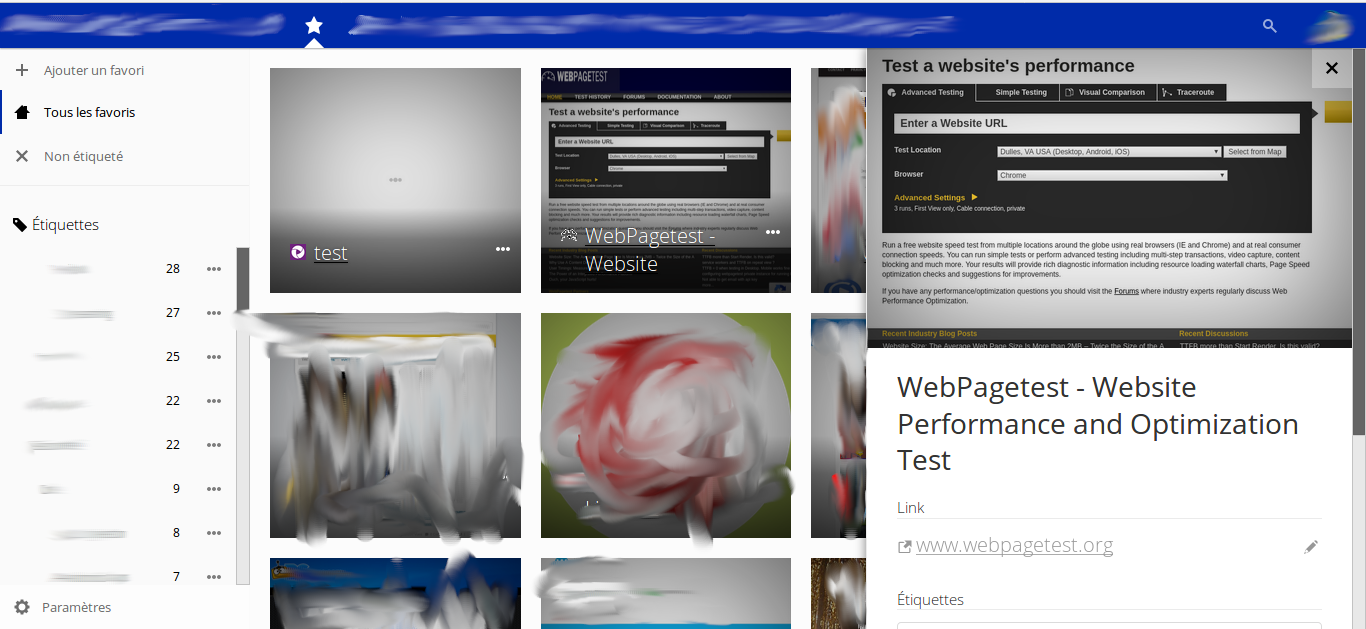This screenshot has width=1366, height=629.
Task: Click the X icon beside "Non étiqueté"
Action: coord(22,156)
